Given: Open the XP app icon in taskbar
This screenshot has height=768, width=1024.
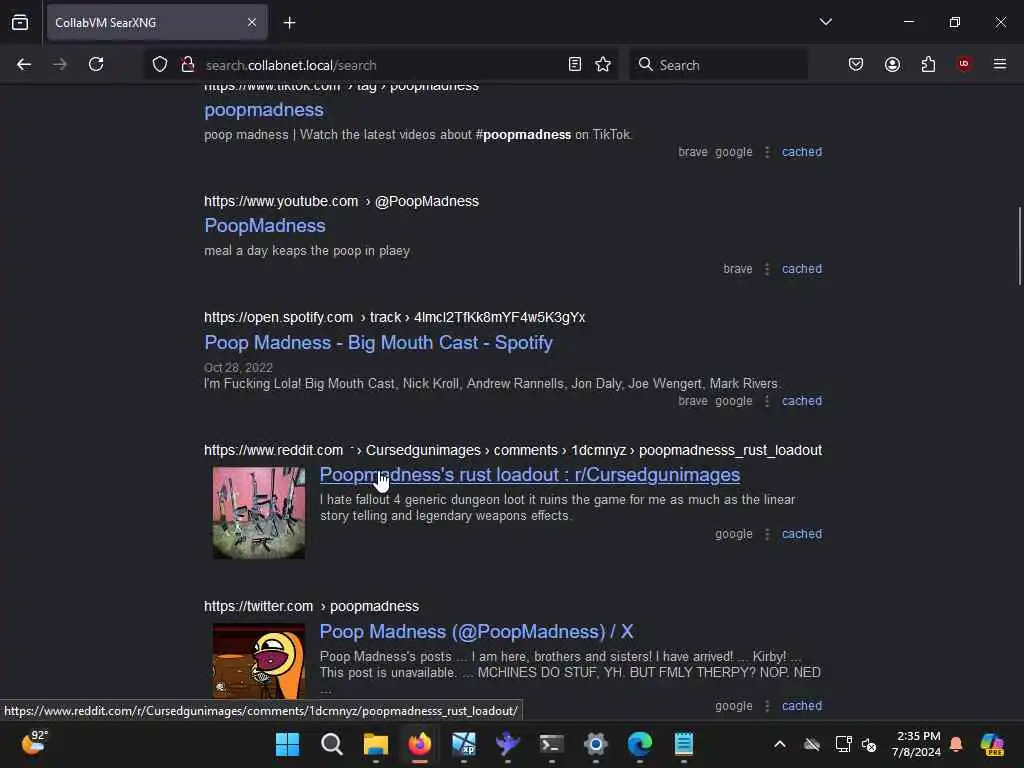Looking at the screenshot, I should click(464, 744).
